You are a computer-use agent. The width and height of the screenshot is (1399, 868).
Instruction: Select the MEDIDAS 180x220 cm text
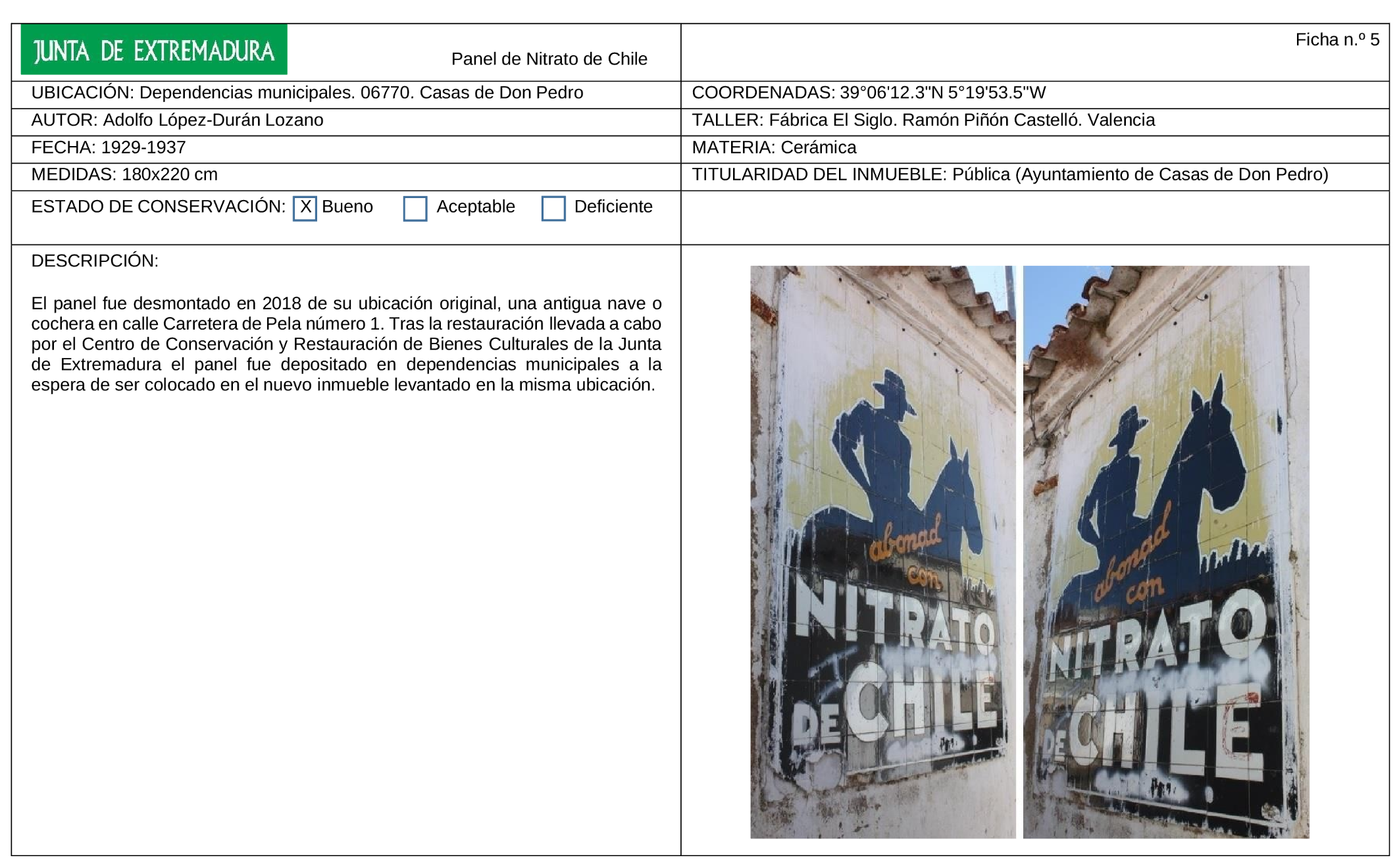pos(124,174)
